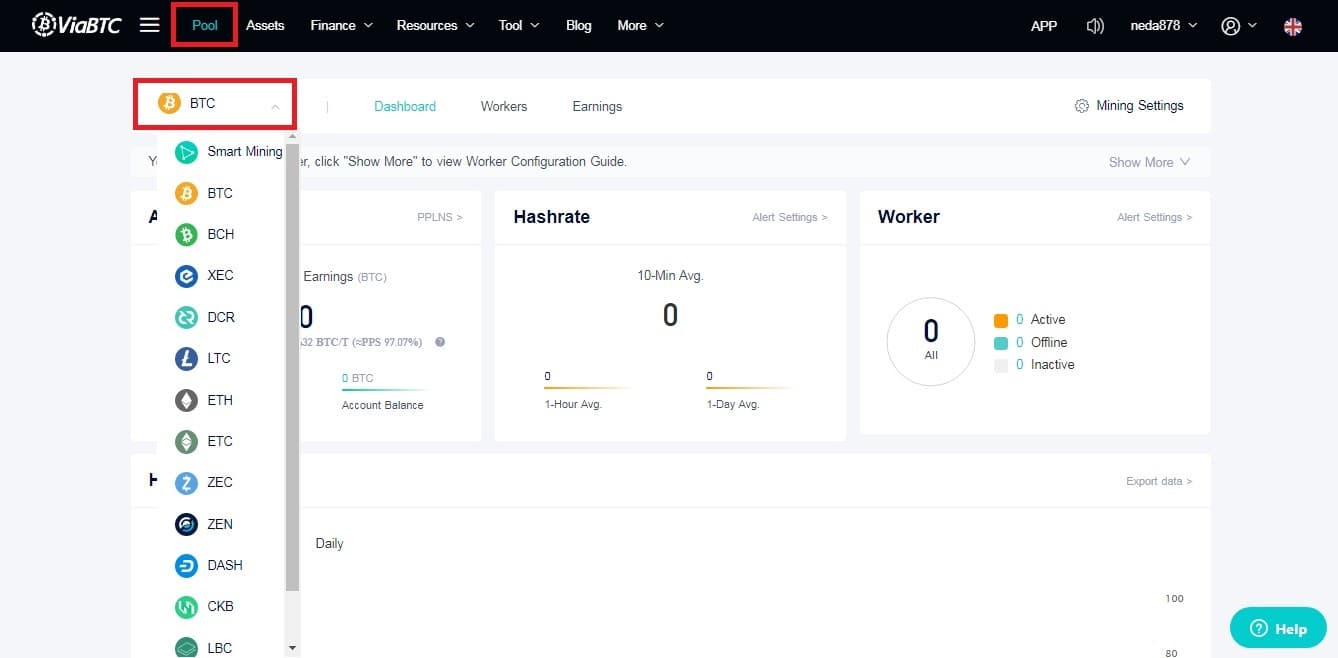
Task: Click the 10-Min Avg. hashrate label
Action: (x=670, y=275)
